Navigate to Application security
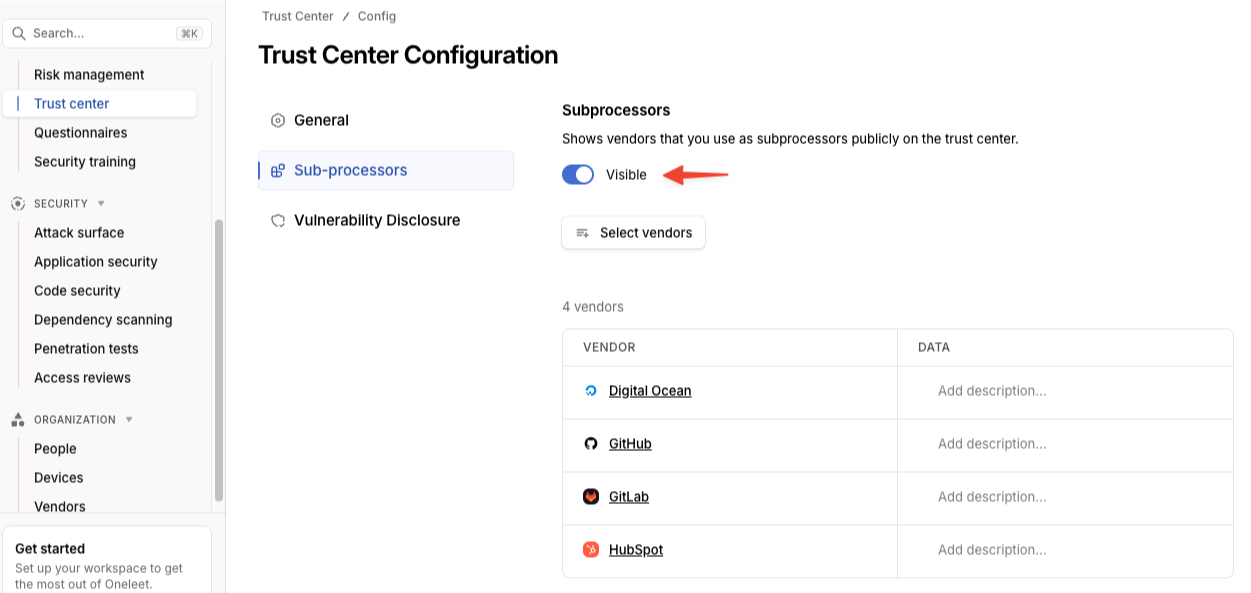The width and height of the screenshot is (1251, 593). [96, 262]
